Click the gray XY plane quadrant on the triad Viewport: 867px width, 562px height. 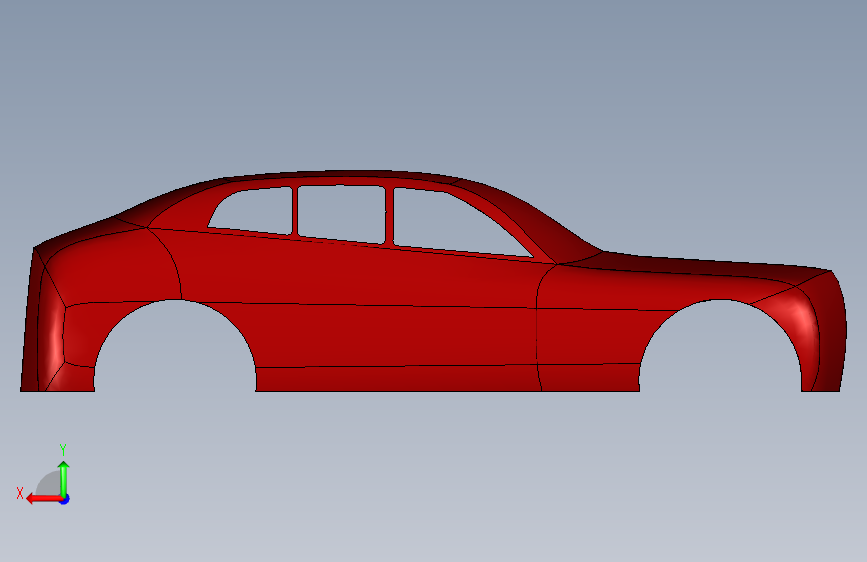49,485
